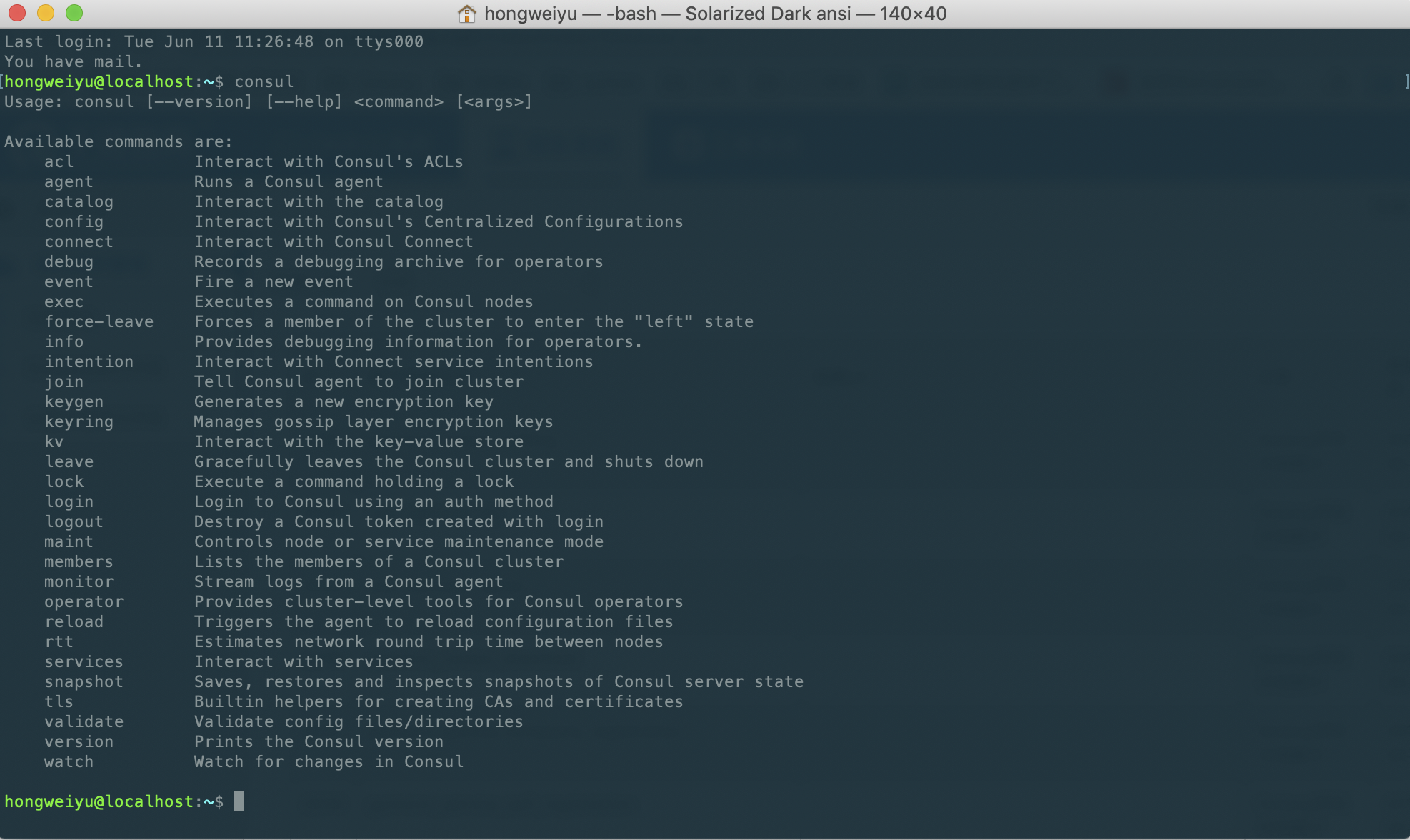
Task: Click the 'You have mail.' line
Action: [73, 61]
